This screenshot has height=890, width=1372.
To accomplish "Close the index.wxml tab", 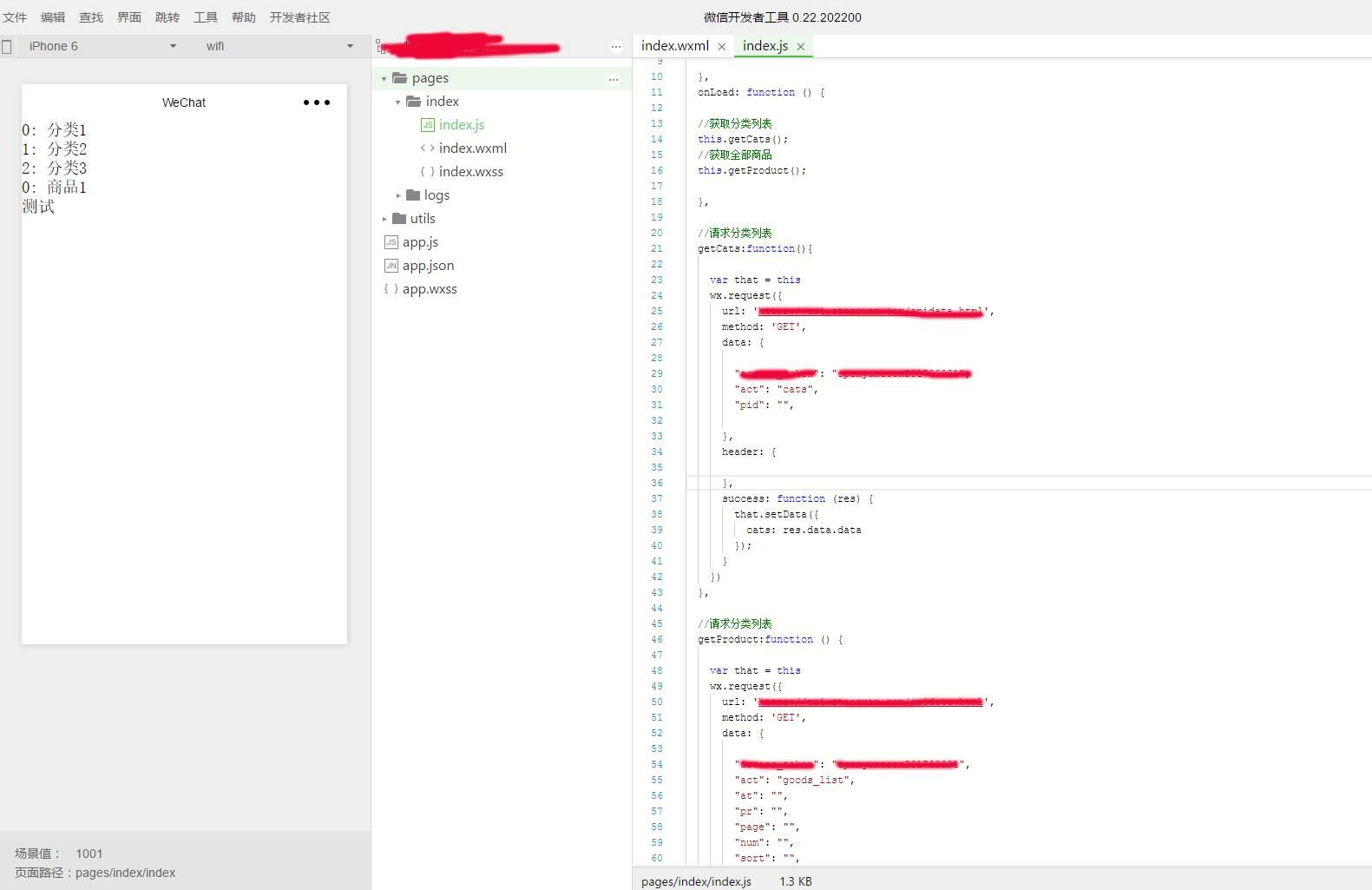I will (x=721, y=47).
